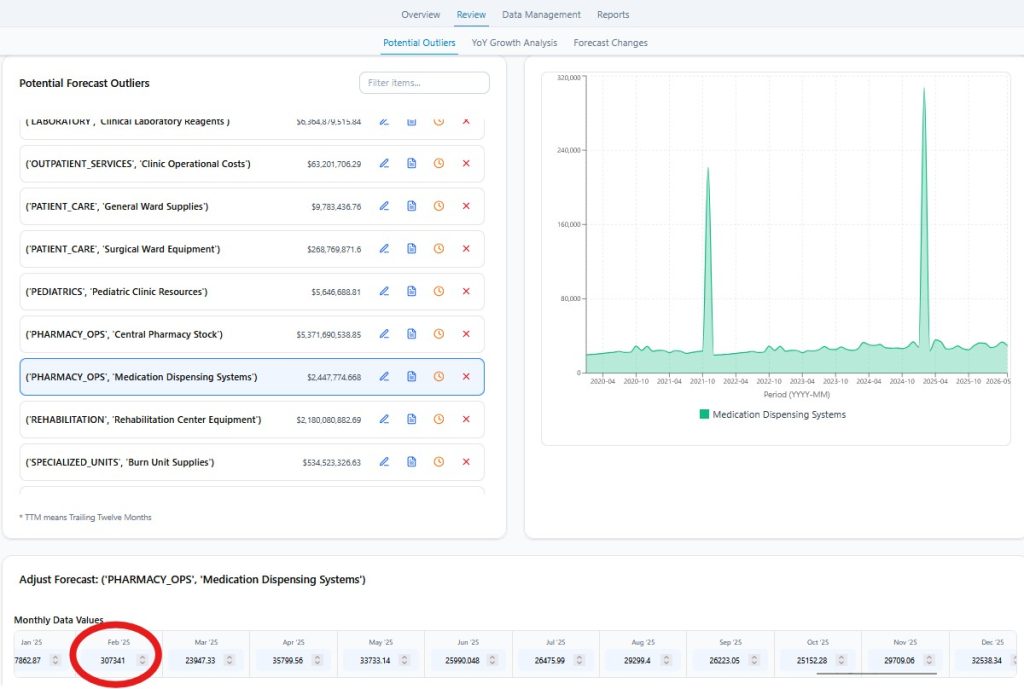Click clock icon on Clinic Operational Costs row

pos(439,163)
